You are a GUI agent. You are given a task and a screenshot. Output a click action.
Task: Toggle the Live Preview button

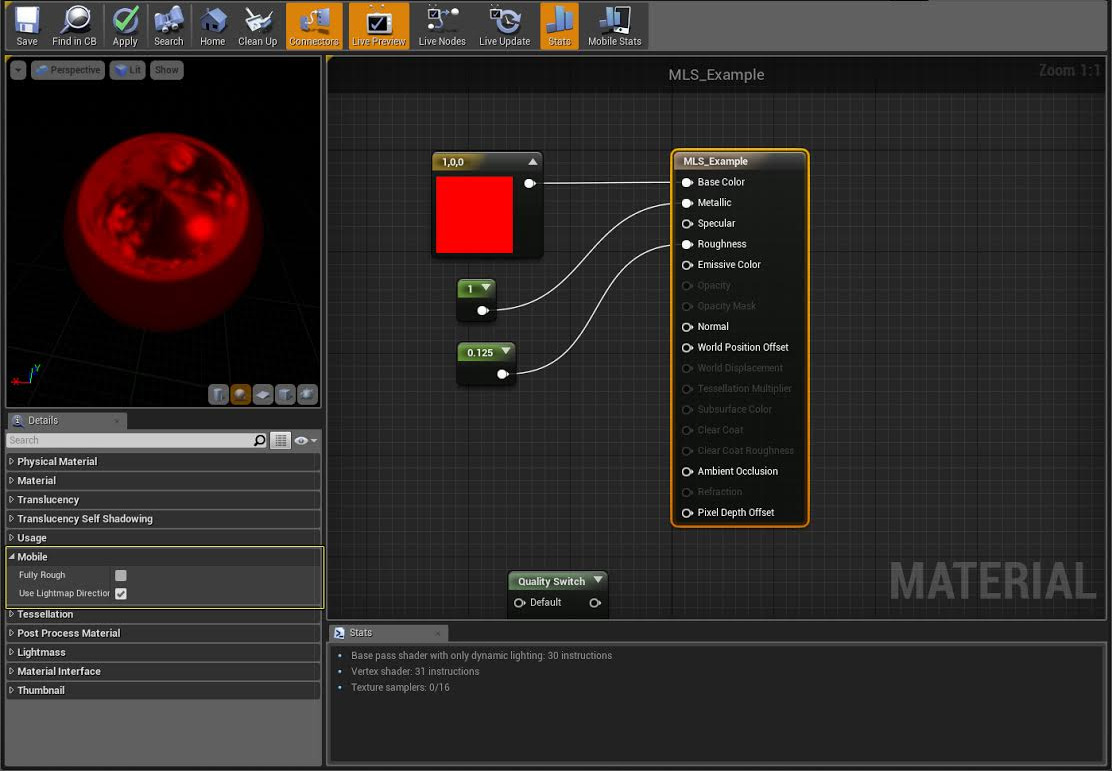379,26
